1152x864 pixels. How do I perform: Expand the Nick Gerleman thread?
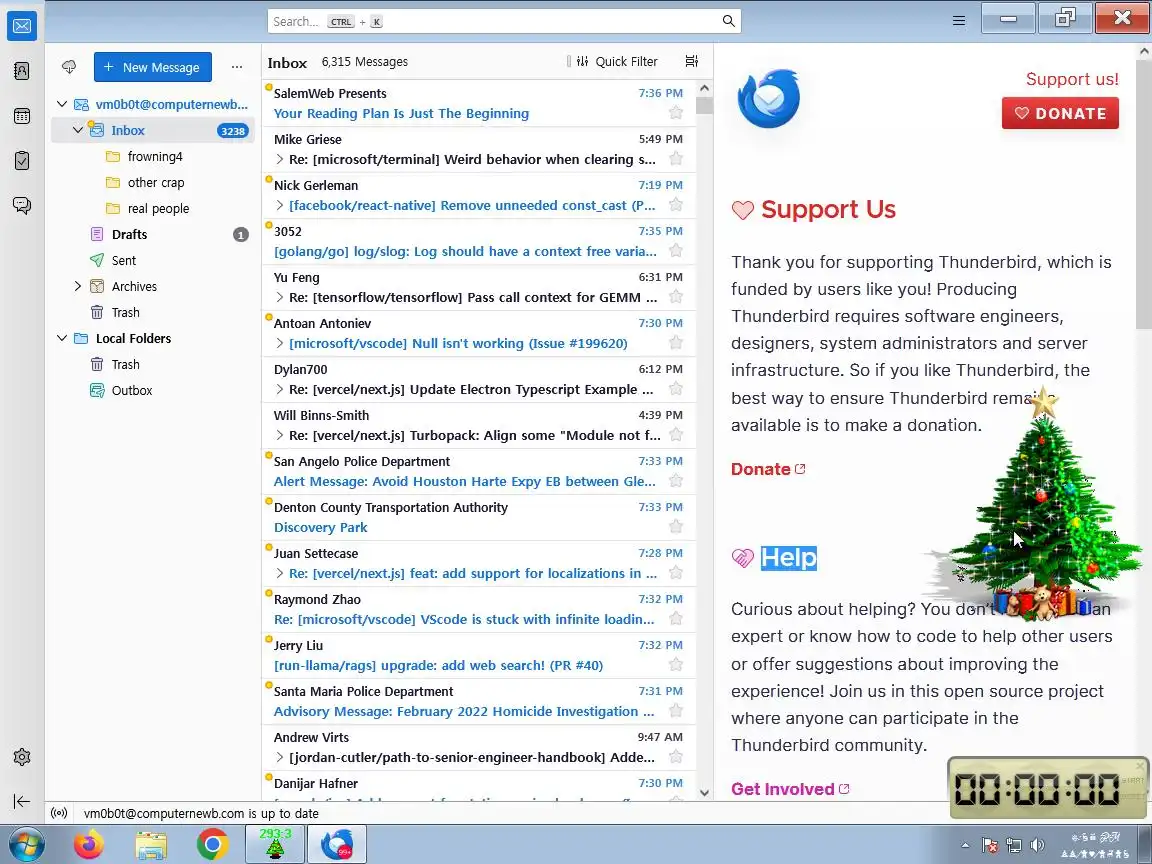click(279, 205)
